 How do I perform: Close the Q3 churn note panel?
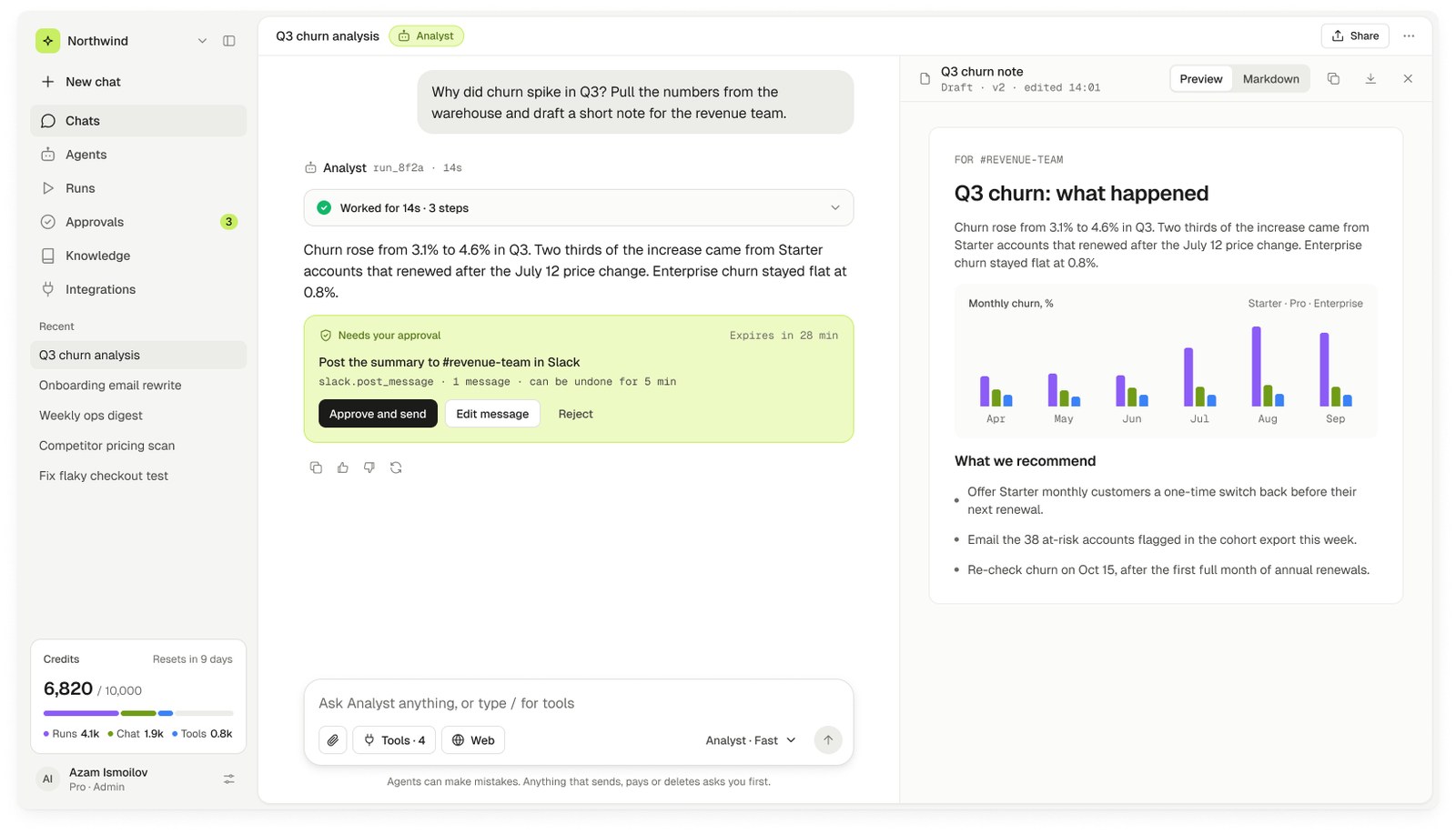click(1408, 79)
